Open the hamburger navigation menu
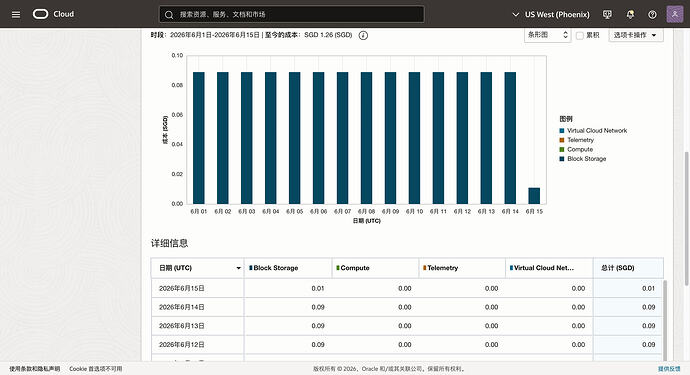690x375 pixels. 16,15
